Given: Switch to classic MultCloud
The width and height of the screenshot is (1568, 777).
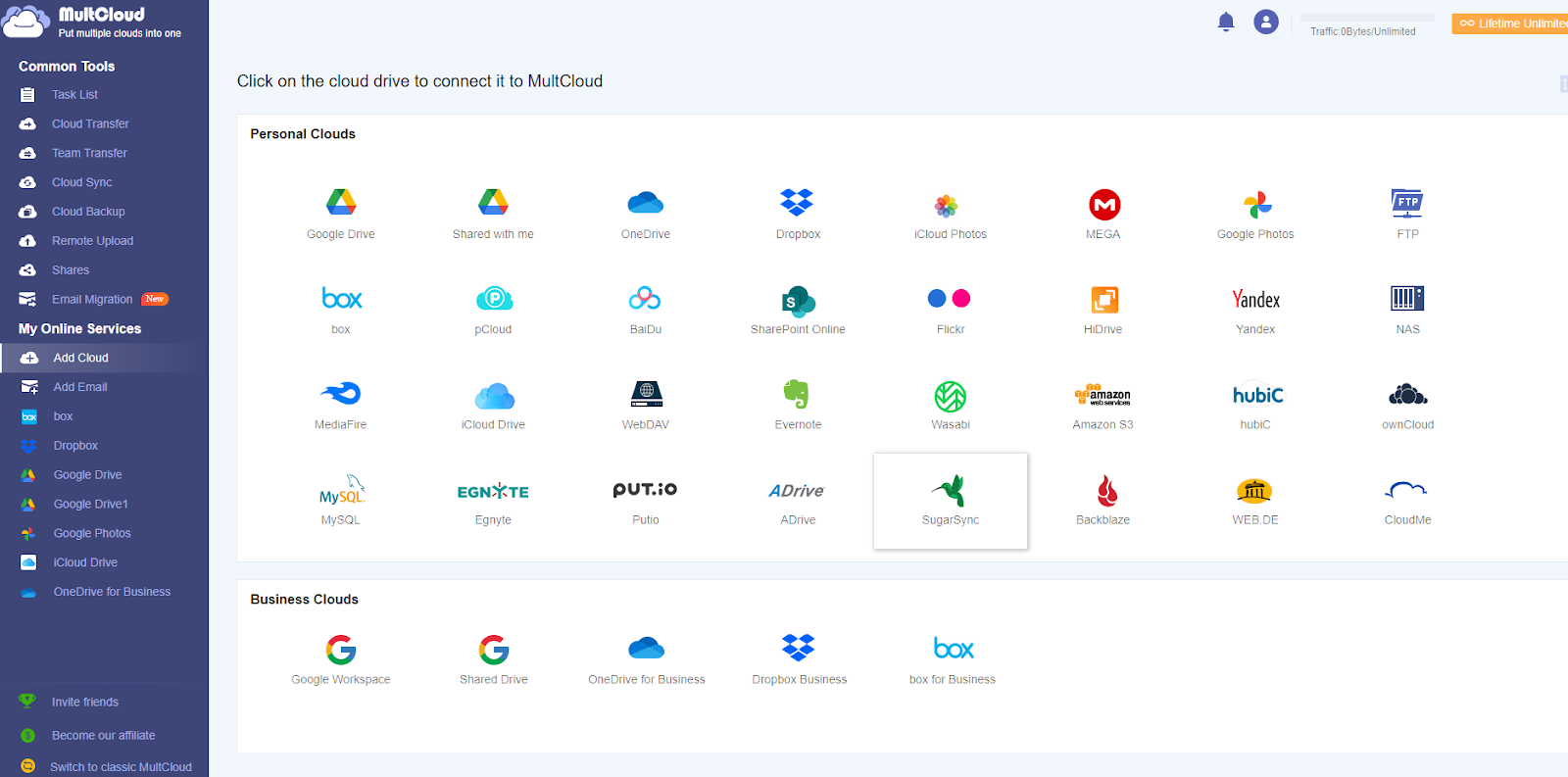Looking at the screenshot, I should (x=121, y=767).
